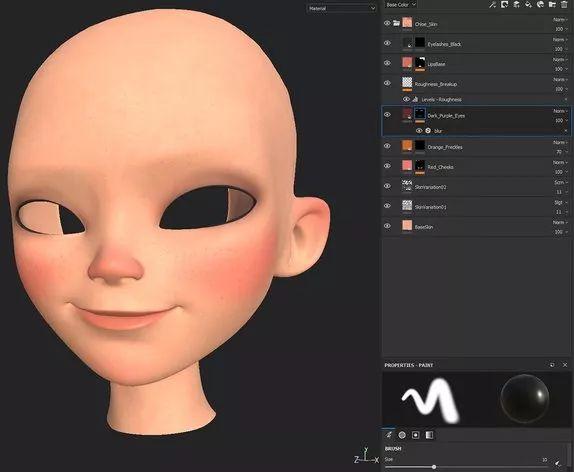Click the brush size value field

(544, 460)
